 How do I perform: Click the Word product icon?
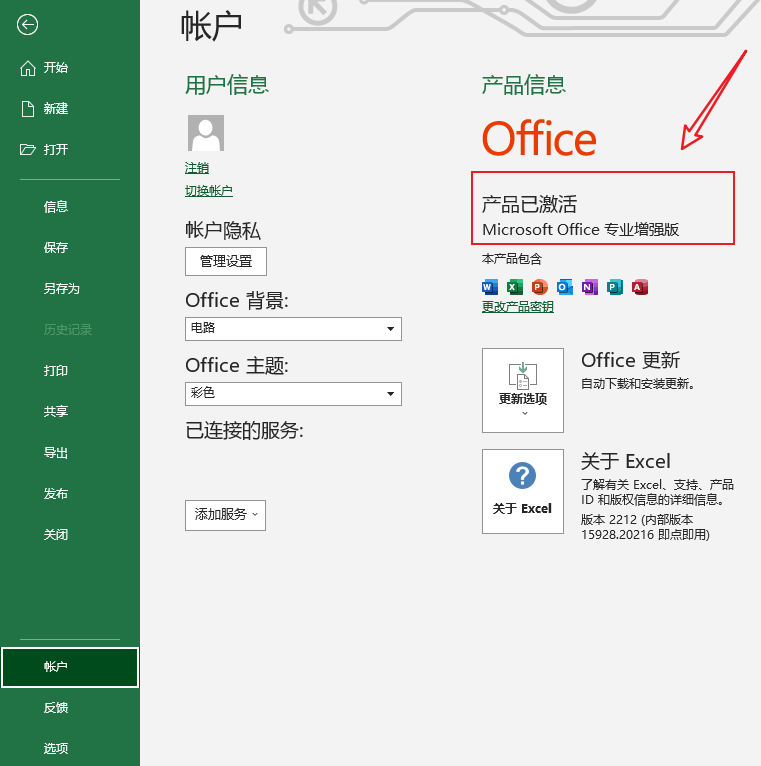[x=490, y=288]
